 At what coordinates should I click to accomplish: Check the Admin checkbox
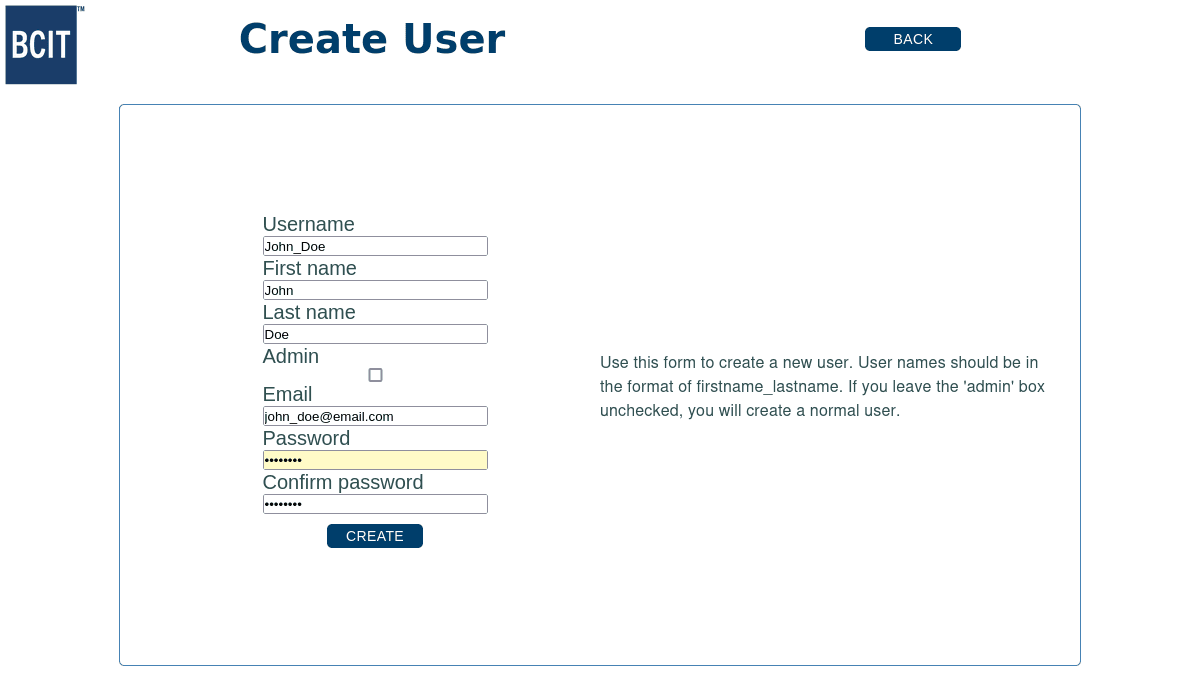point(375,375)
